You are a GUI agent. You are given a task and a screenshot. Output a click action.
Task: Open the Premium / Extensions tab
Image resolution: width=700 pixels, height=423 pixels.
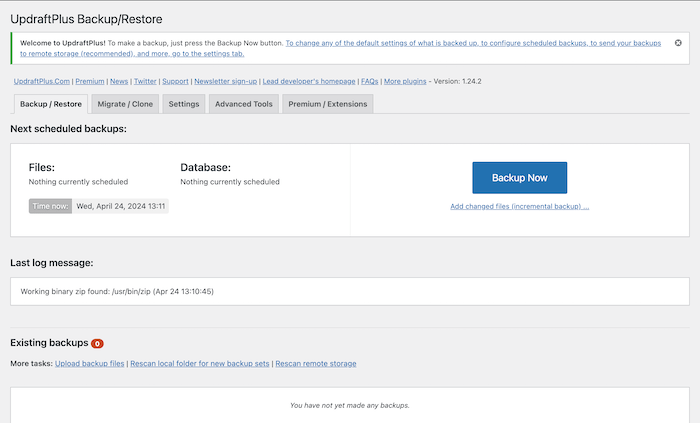328,104
